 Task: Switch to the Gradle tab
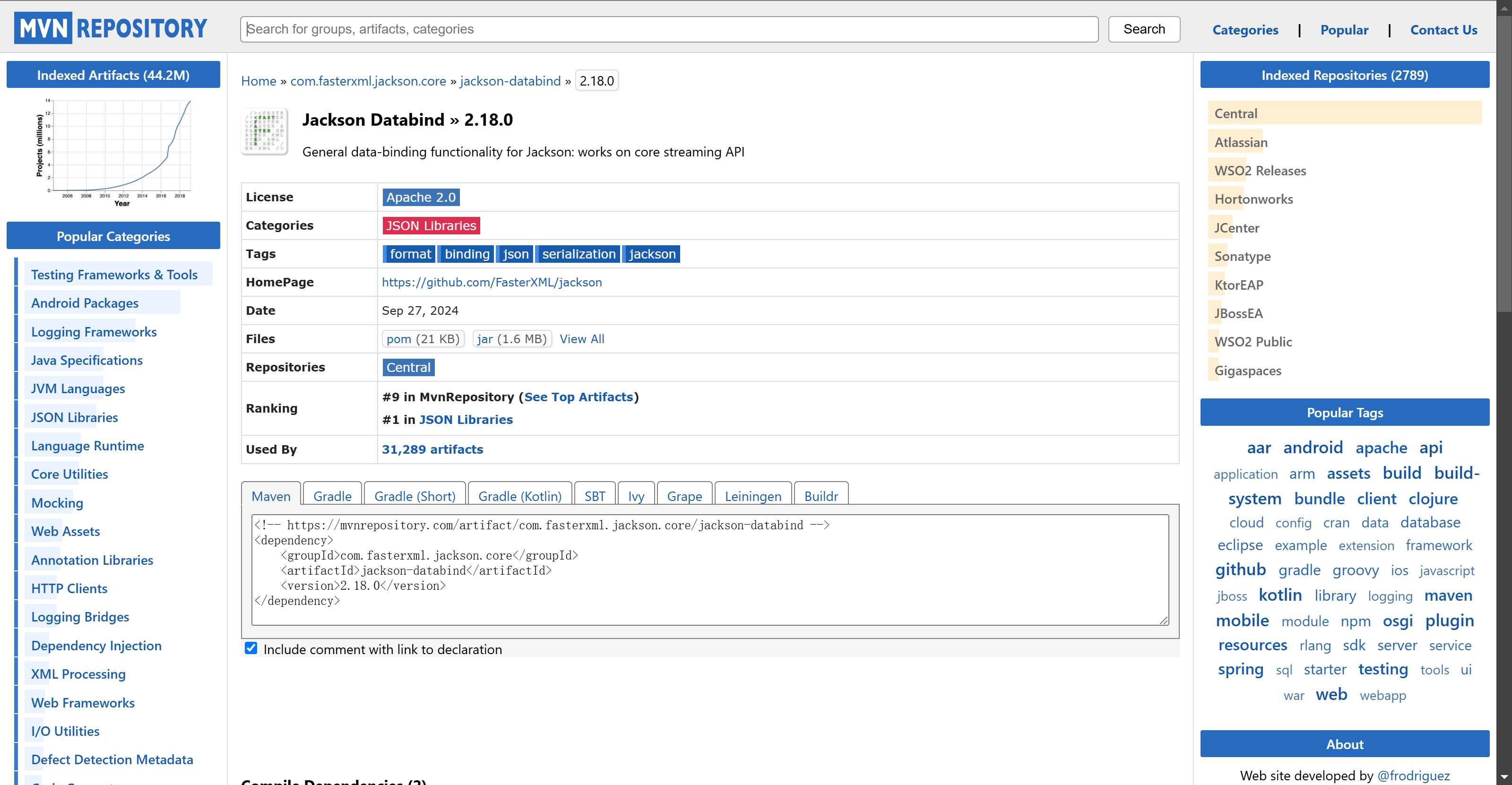332,496
